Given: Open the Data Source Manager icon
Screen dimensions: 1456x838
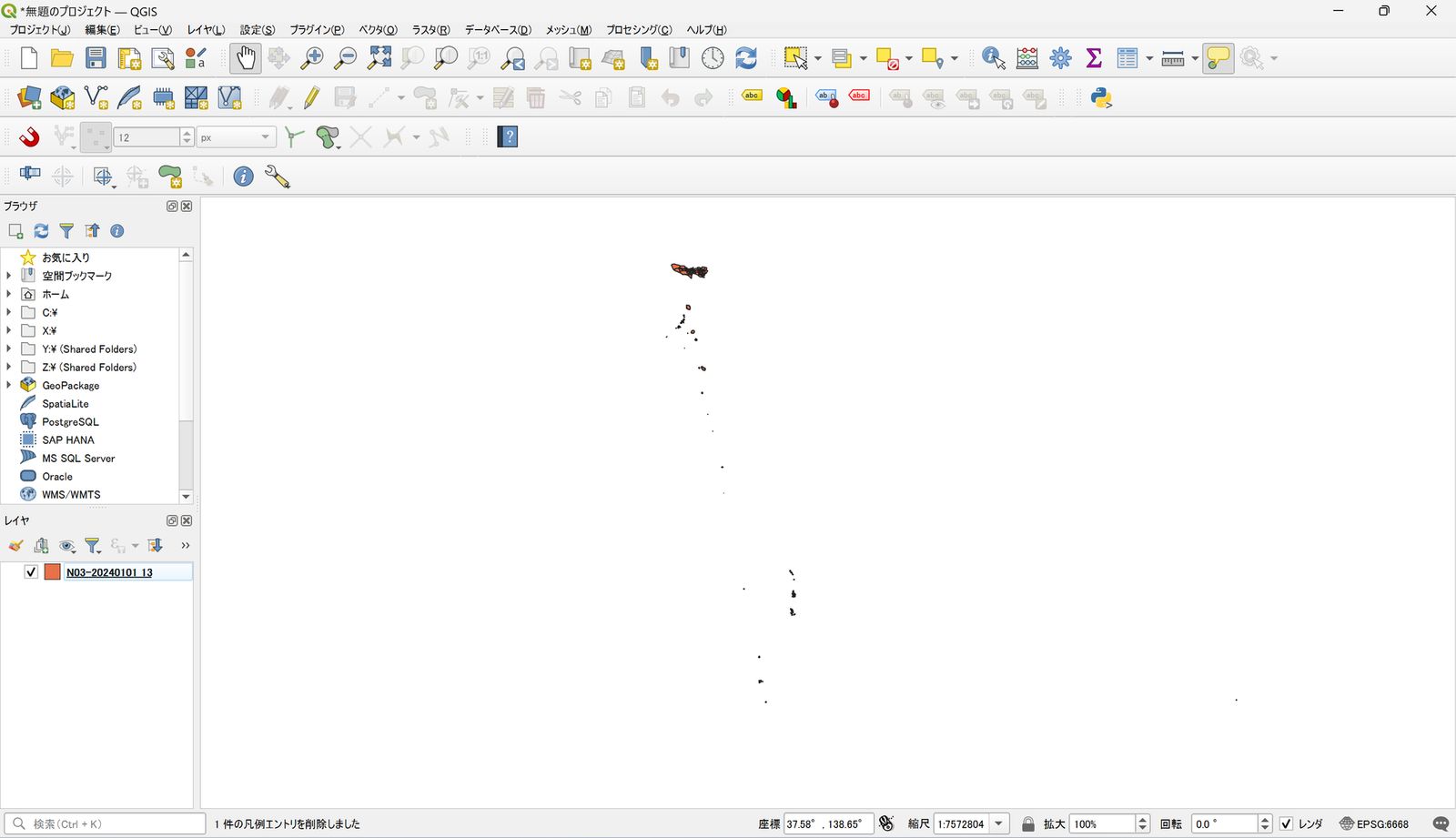Looking at the screenshot, I should click(29, 98).
